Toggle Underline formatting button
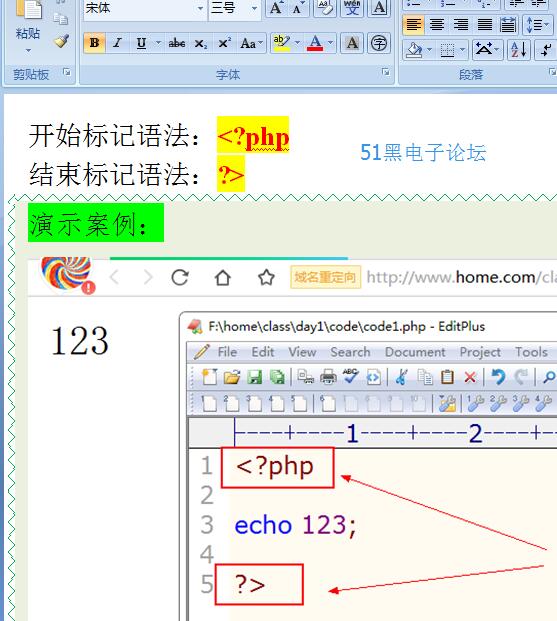 click(141, 43)
